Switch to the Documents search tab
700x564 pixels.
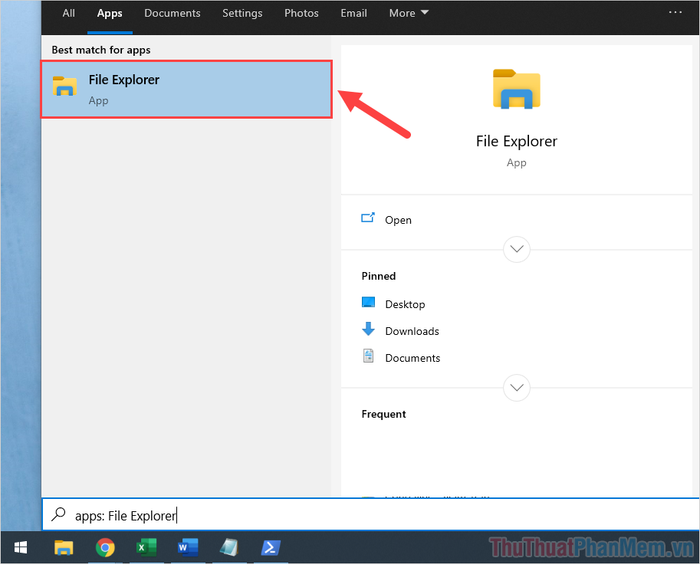click(172, 13)
